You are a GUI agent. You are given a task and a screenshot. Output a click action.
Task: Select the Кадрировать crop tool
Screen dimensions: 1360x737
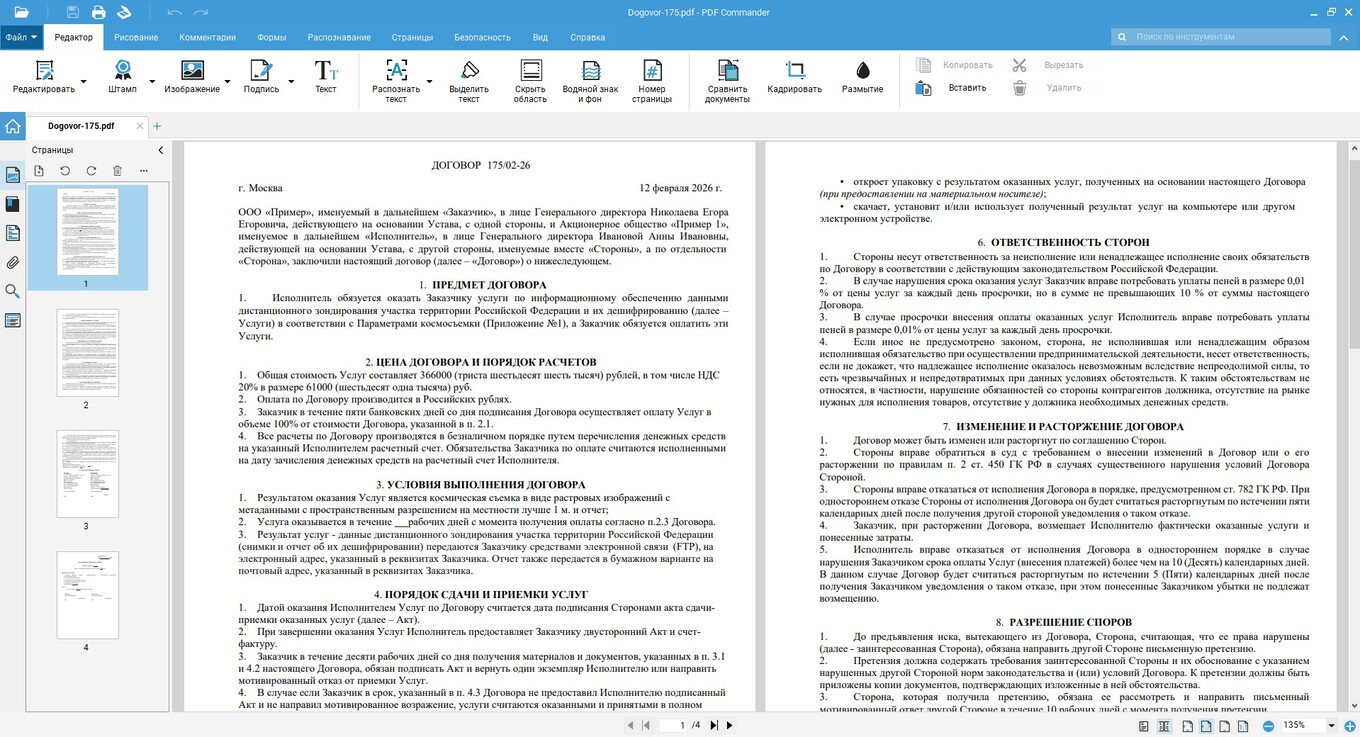pyautogui.click(x=795, y=78)
